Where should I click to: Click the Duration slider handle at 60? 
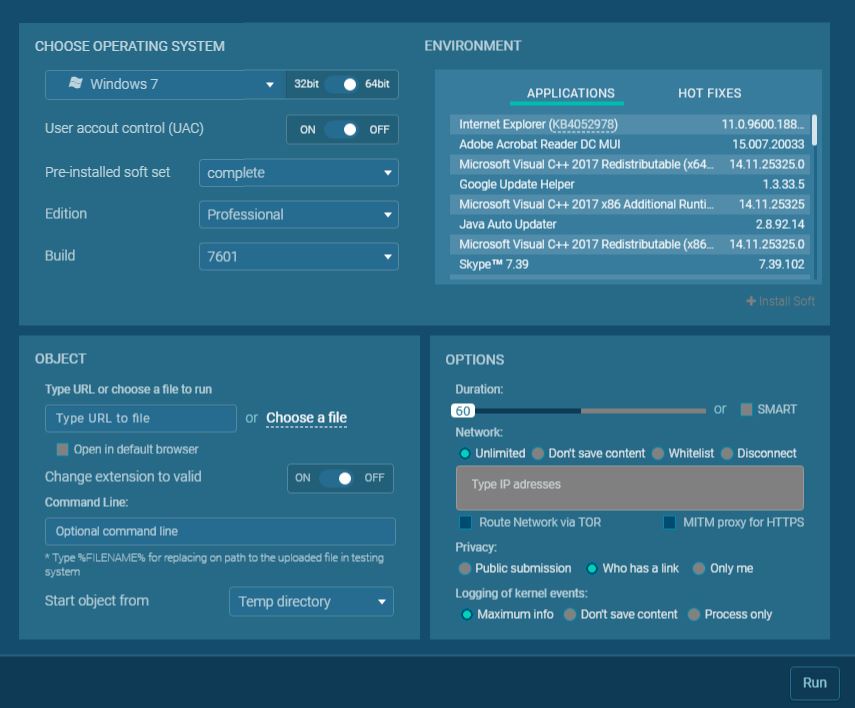462,411
